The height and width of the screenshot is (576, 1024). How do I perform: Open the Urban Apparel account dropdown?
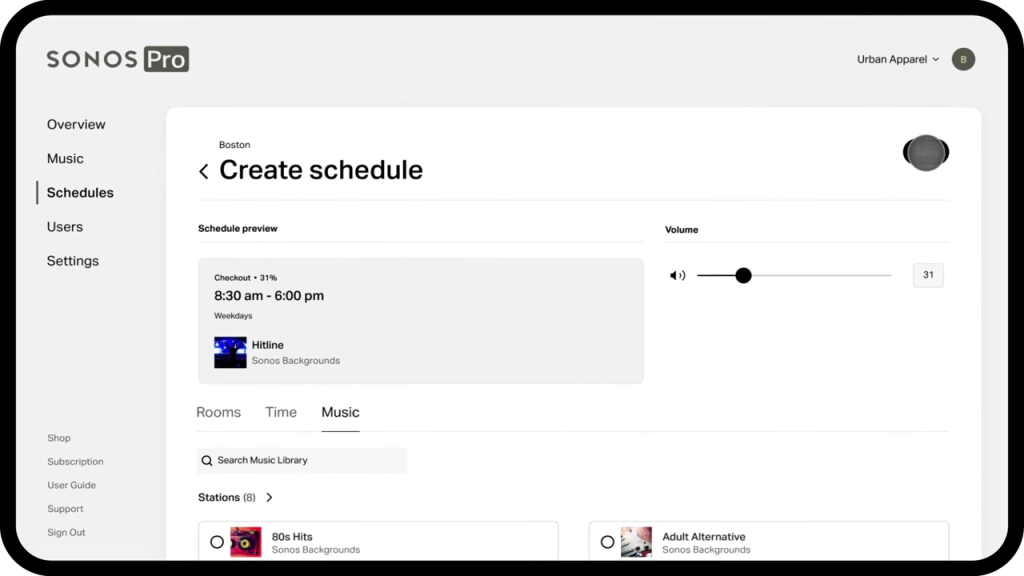(x=898, y=59)
